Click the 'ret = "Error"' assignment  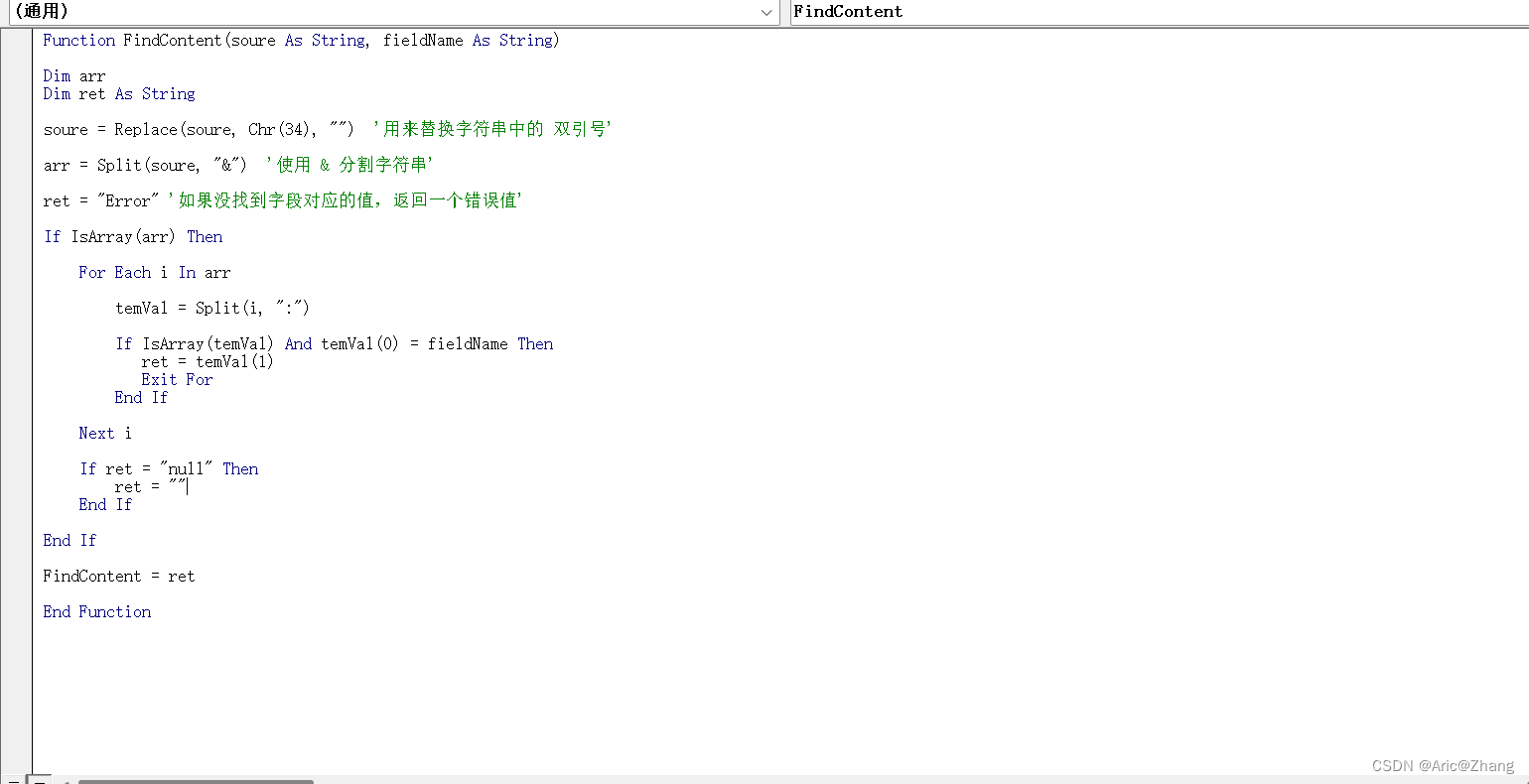tap(100, 200)
